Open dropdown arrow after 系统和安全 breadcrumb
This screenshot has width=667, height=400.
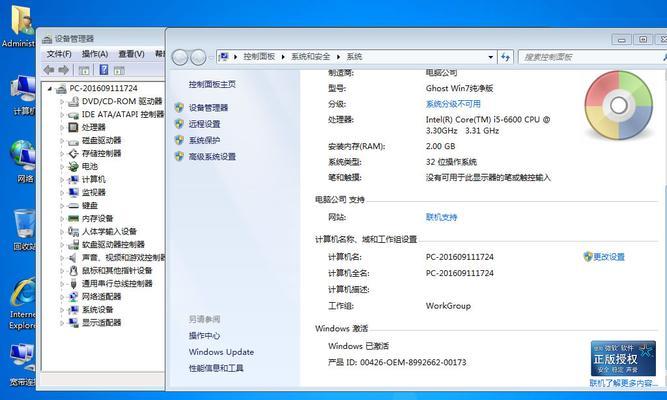point(338,57)
